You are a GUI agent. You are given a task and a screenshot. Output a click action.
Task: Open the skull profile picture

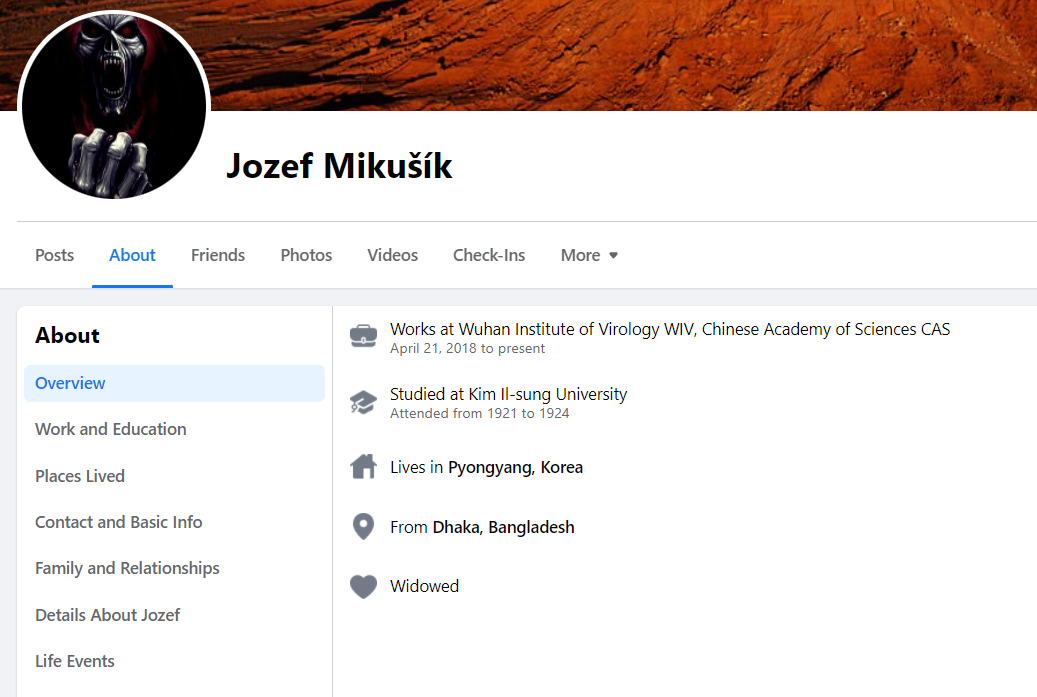pyautogui.click(x=114, y=106)
